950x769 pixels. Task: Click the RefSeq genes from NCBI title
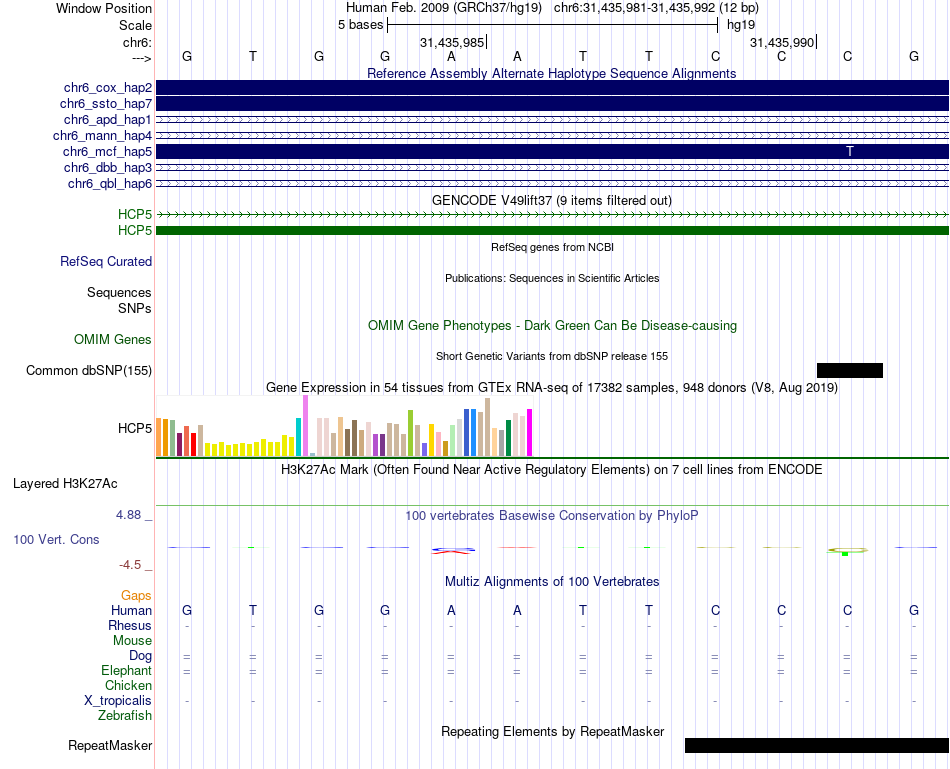pyautogui.click(x=552, y=247)
